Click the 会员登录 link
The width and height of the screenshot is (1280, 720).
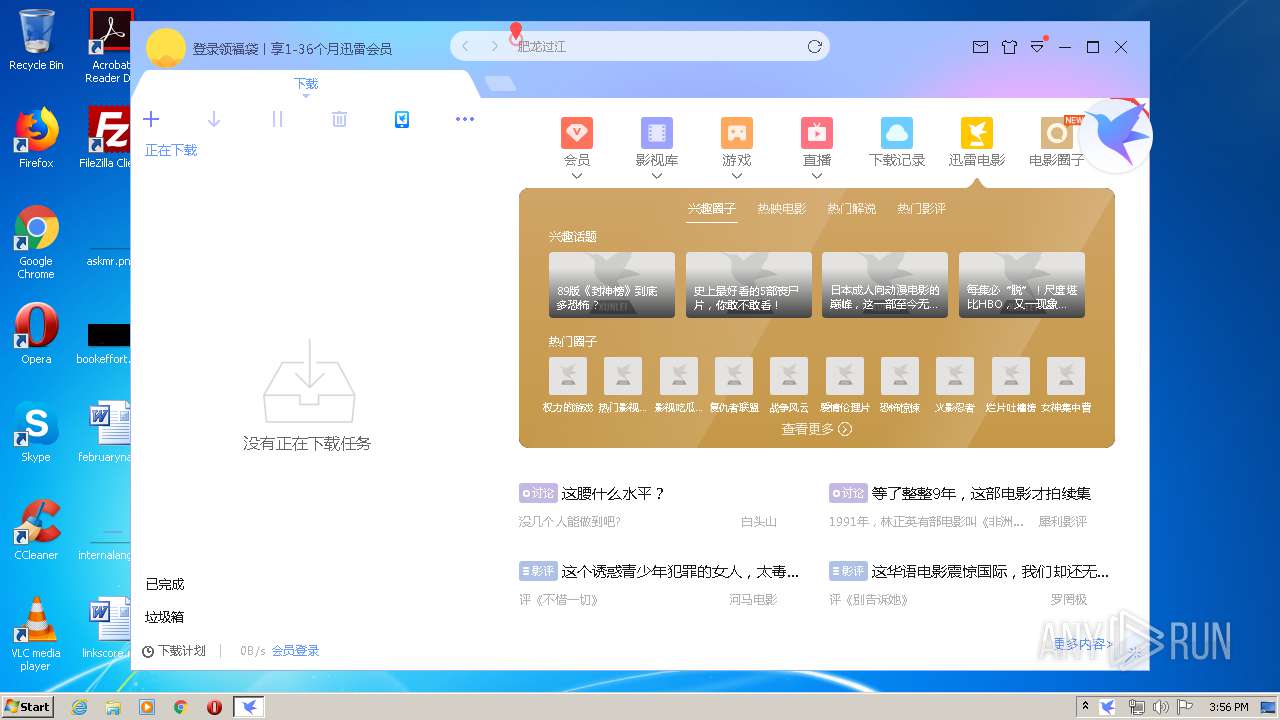click(296, 651)
